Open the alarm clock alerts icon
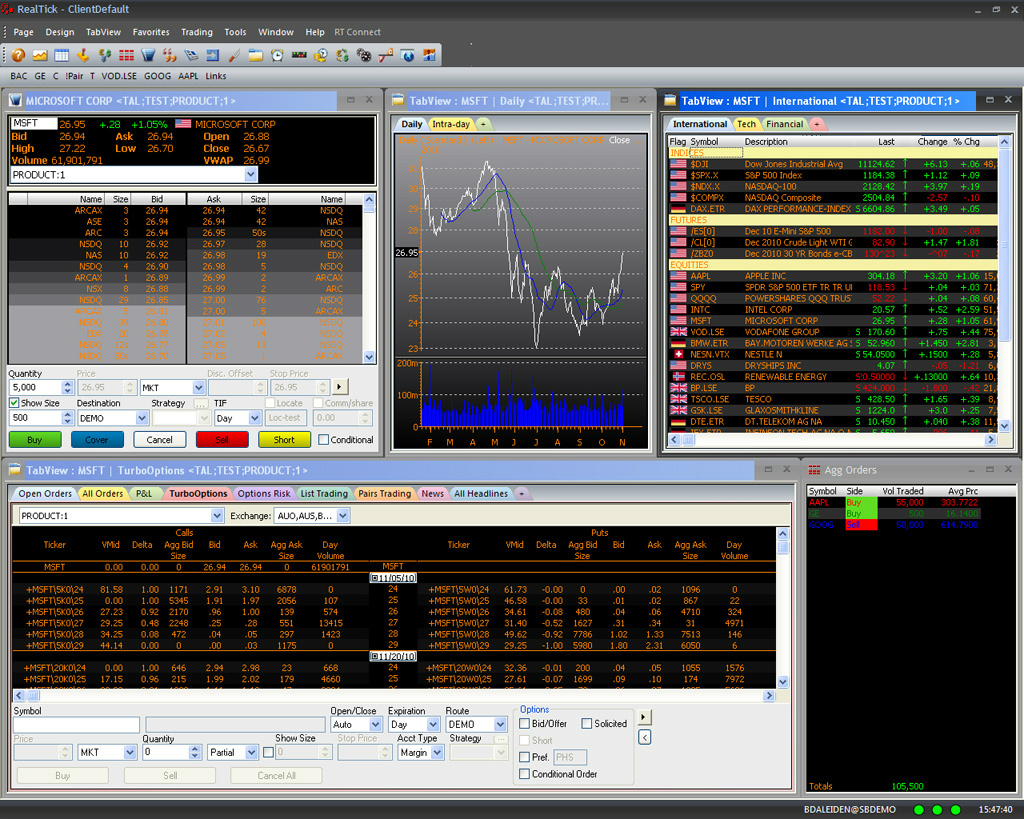The width and height of the screenshot is (1024, 819). pos(278,56)
